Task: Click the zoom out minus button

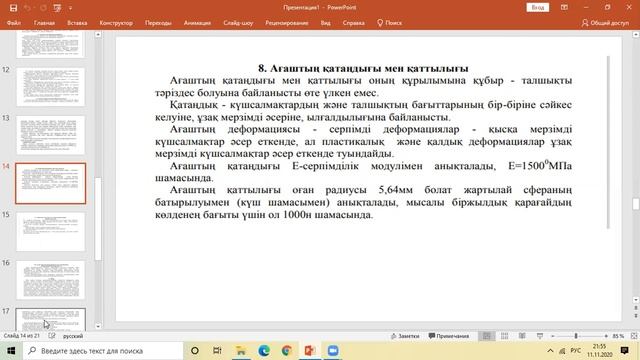Action: [x=553, y=336]
